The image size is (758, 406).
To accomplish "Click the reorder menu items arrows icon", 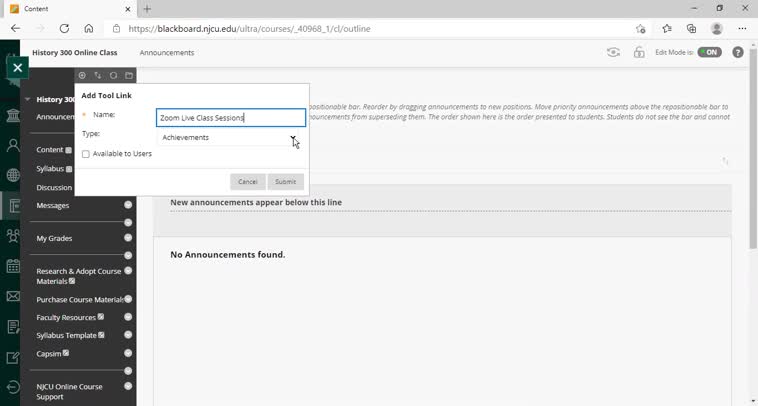I will click(x=98, y=75).
